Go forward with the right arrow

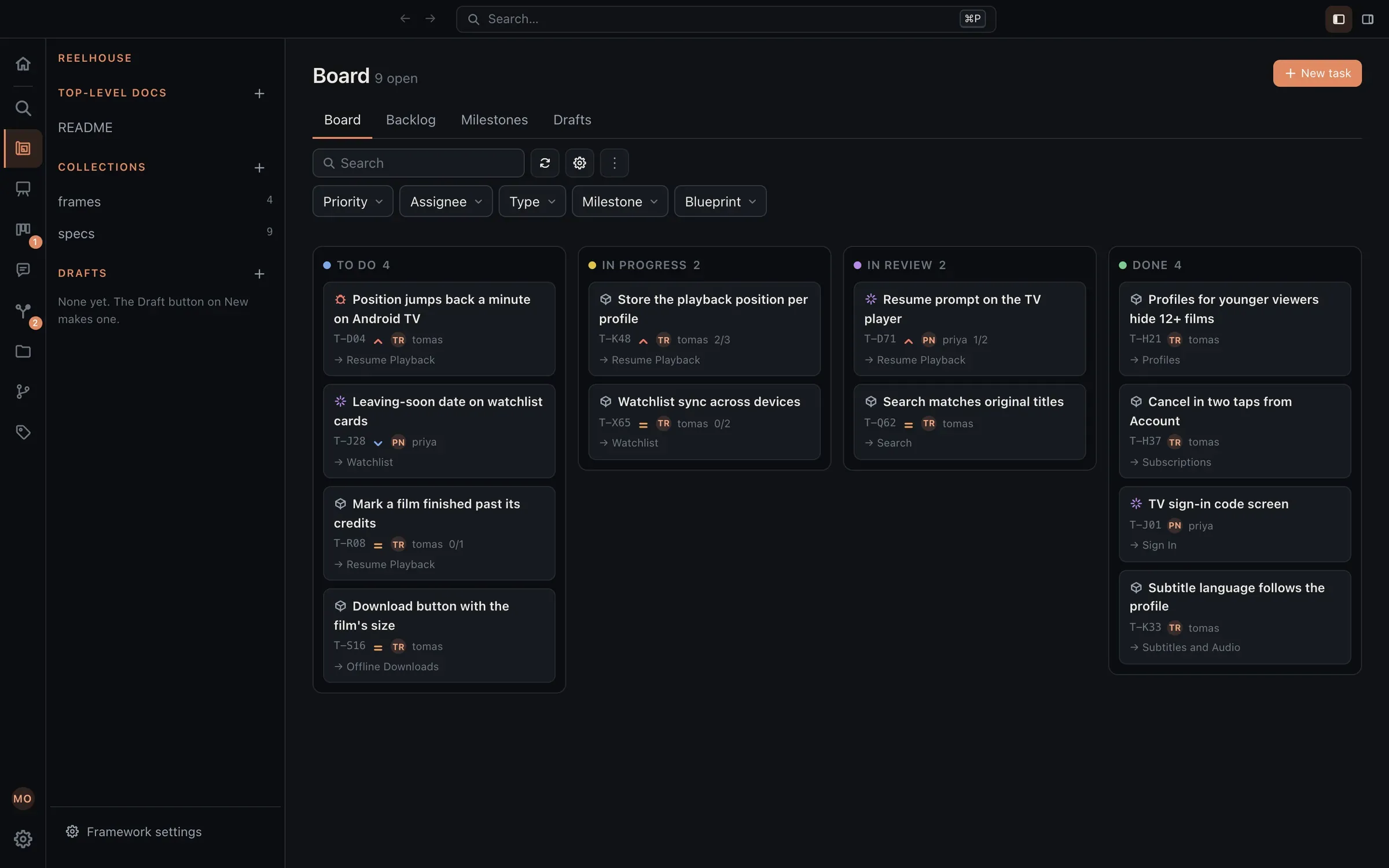pos(430,19)
